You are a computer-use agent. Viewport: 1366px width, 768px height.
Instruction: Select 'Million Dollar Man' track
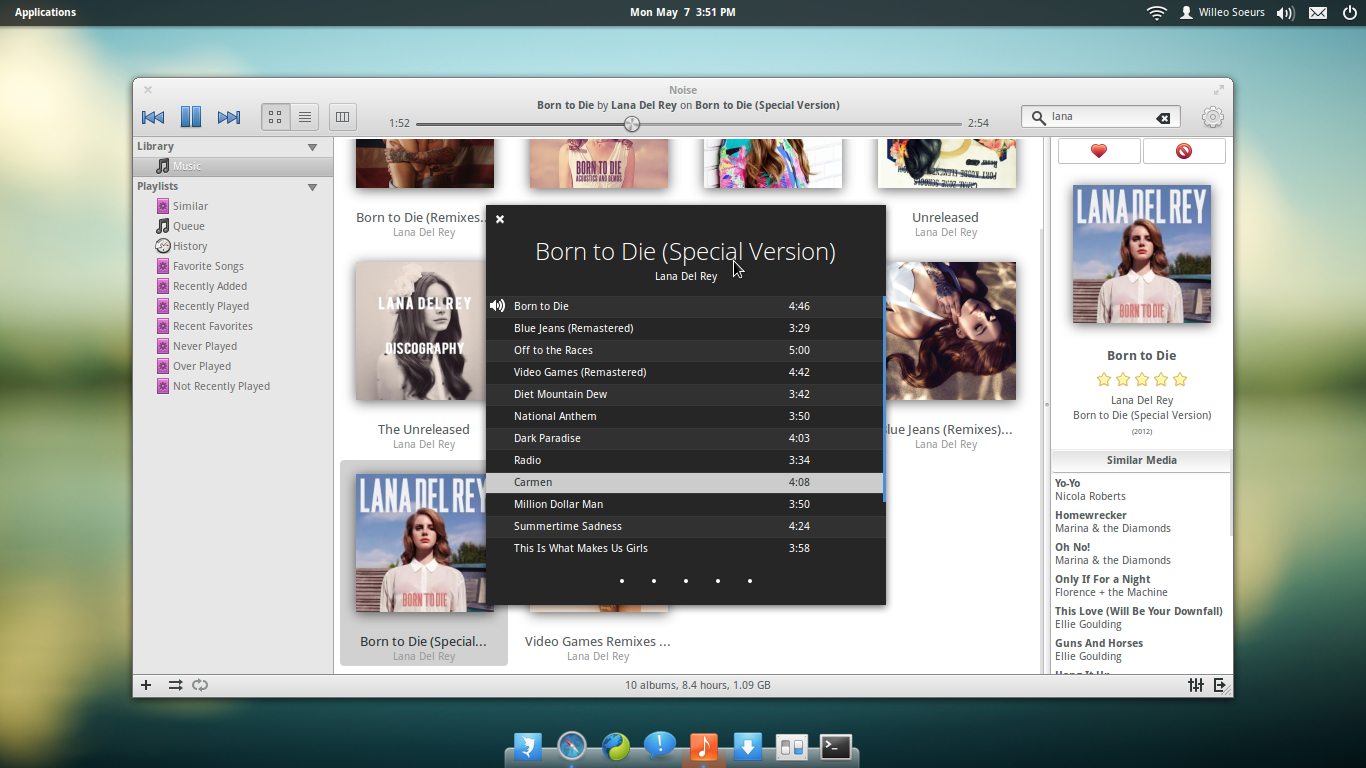(x=685, y=504)
